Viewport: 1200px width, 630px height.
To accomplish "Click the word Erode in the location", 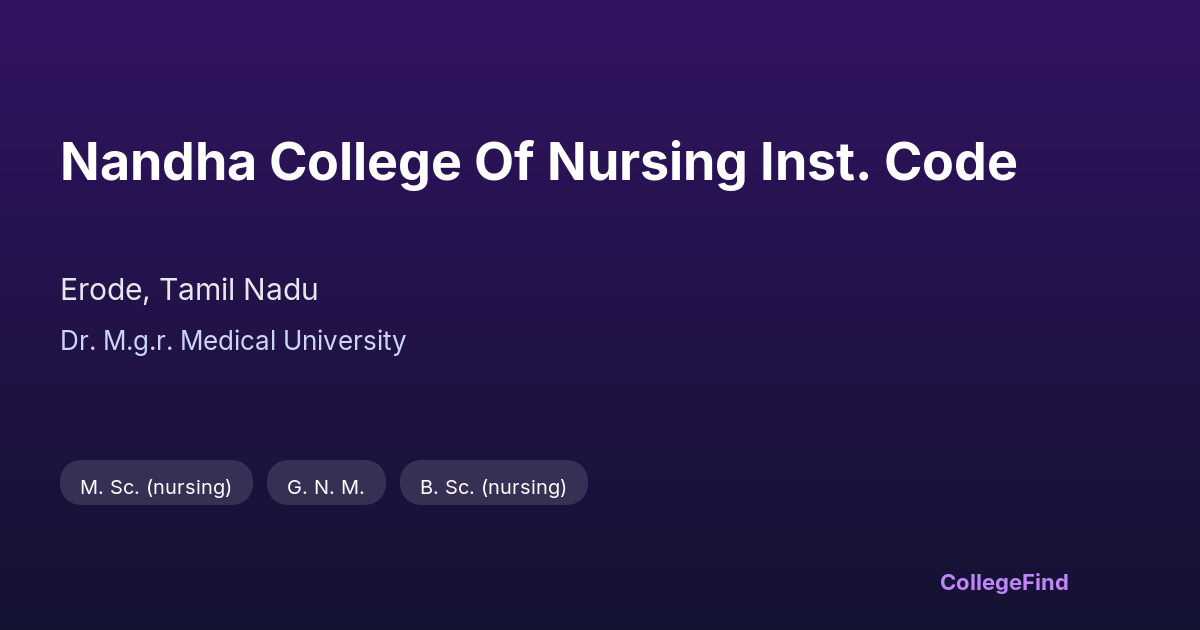I will pos(105,290).
